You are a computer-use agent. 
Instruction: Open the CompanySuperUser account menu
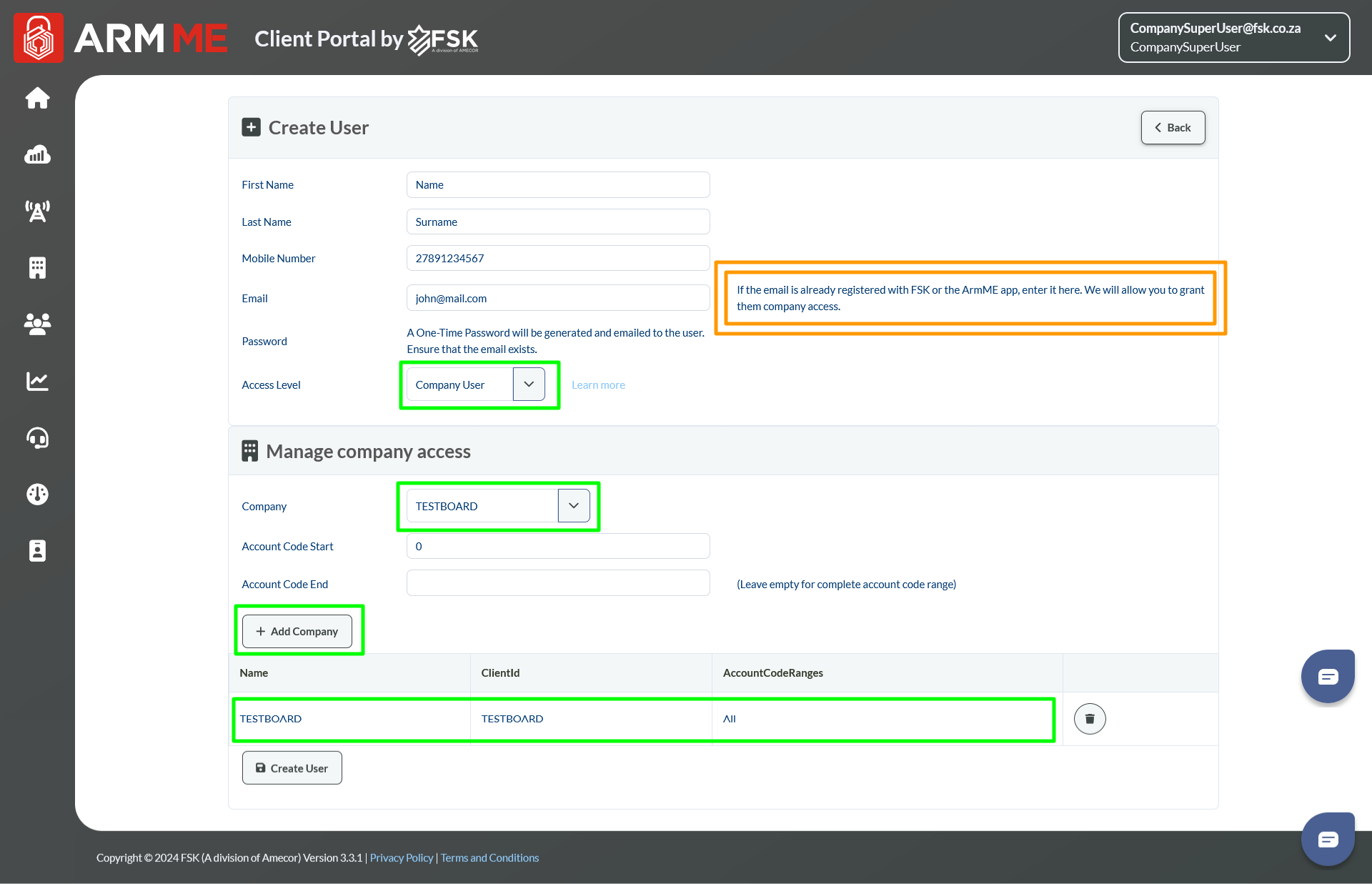point(1233,38)
